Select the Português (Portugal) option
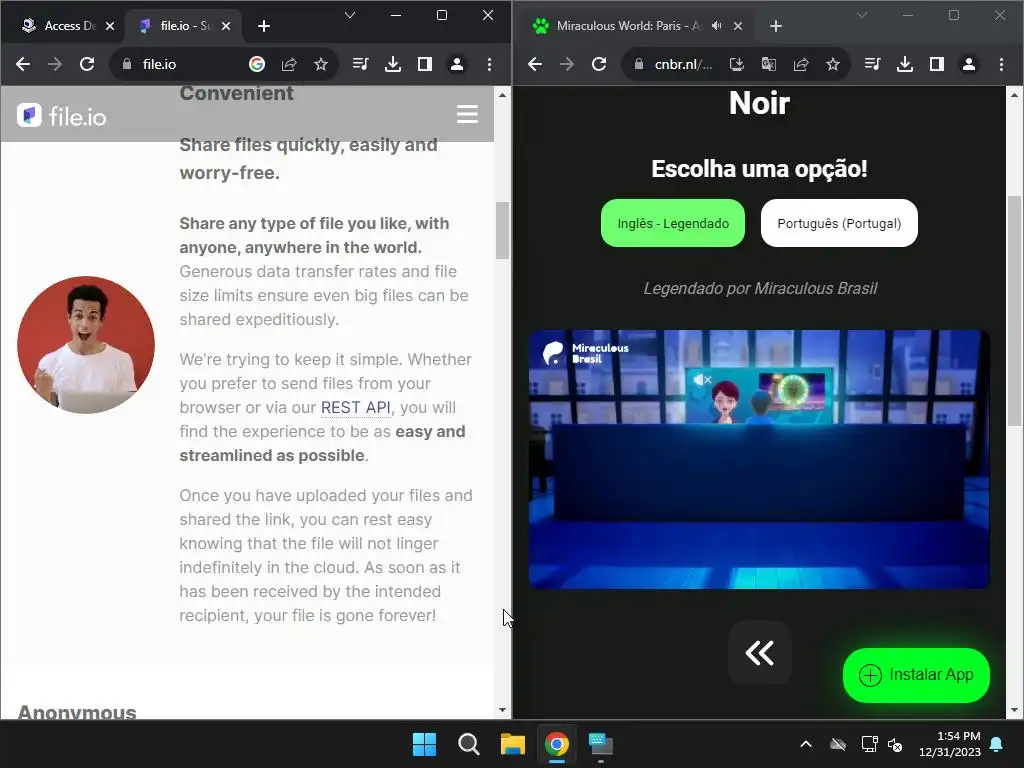The height and width of the screenshot is (768, 1024). [839, 223]
